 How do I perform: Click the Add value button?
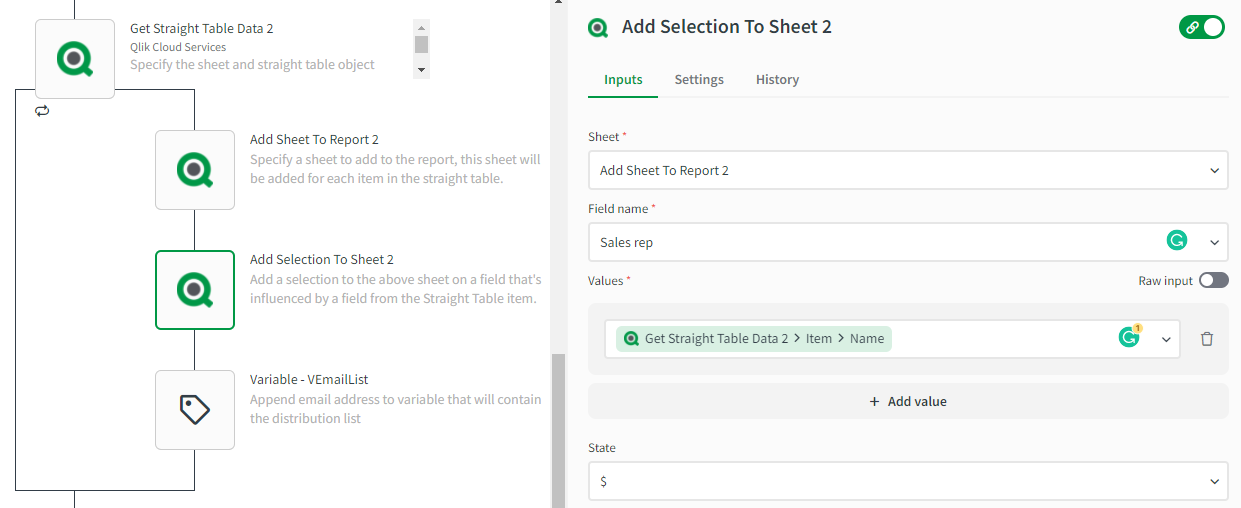tap(908, 401)
